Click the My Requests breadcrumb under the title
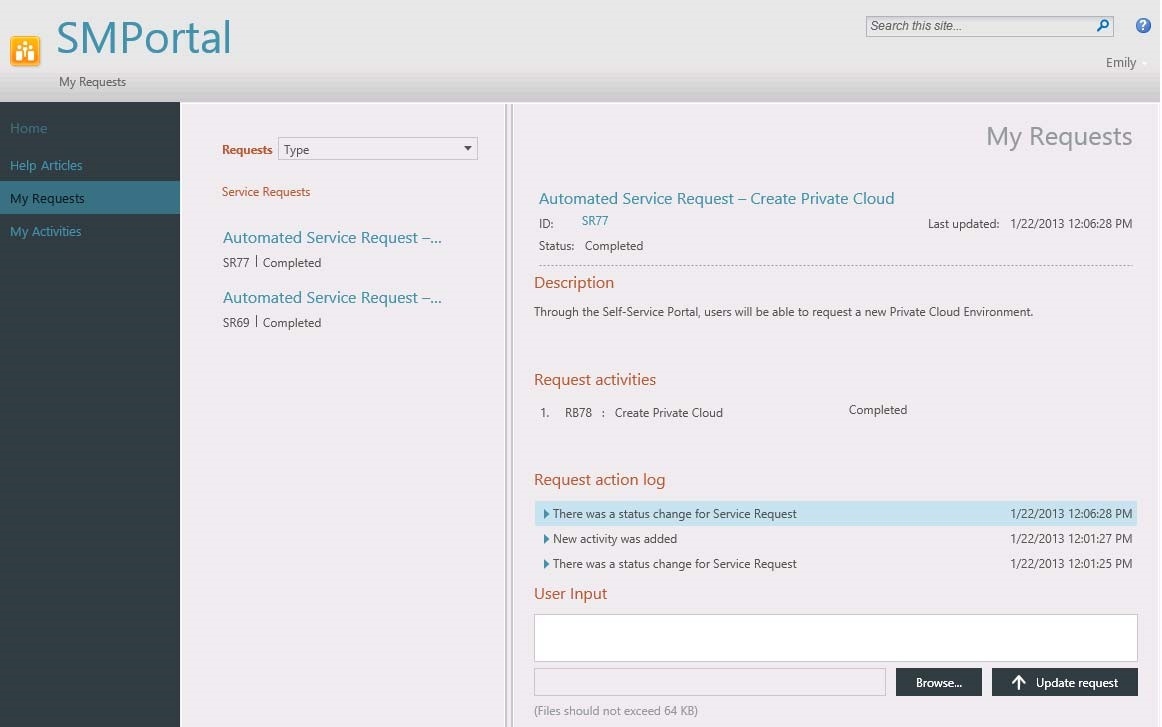This screenshot has width=1162, height=727. [93, 82]
